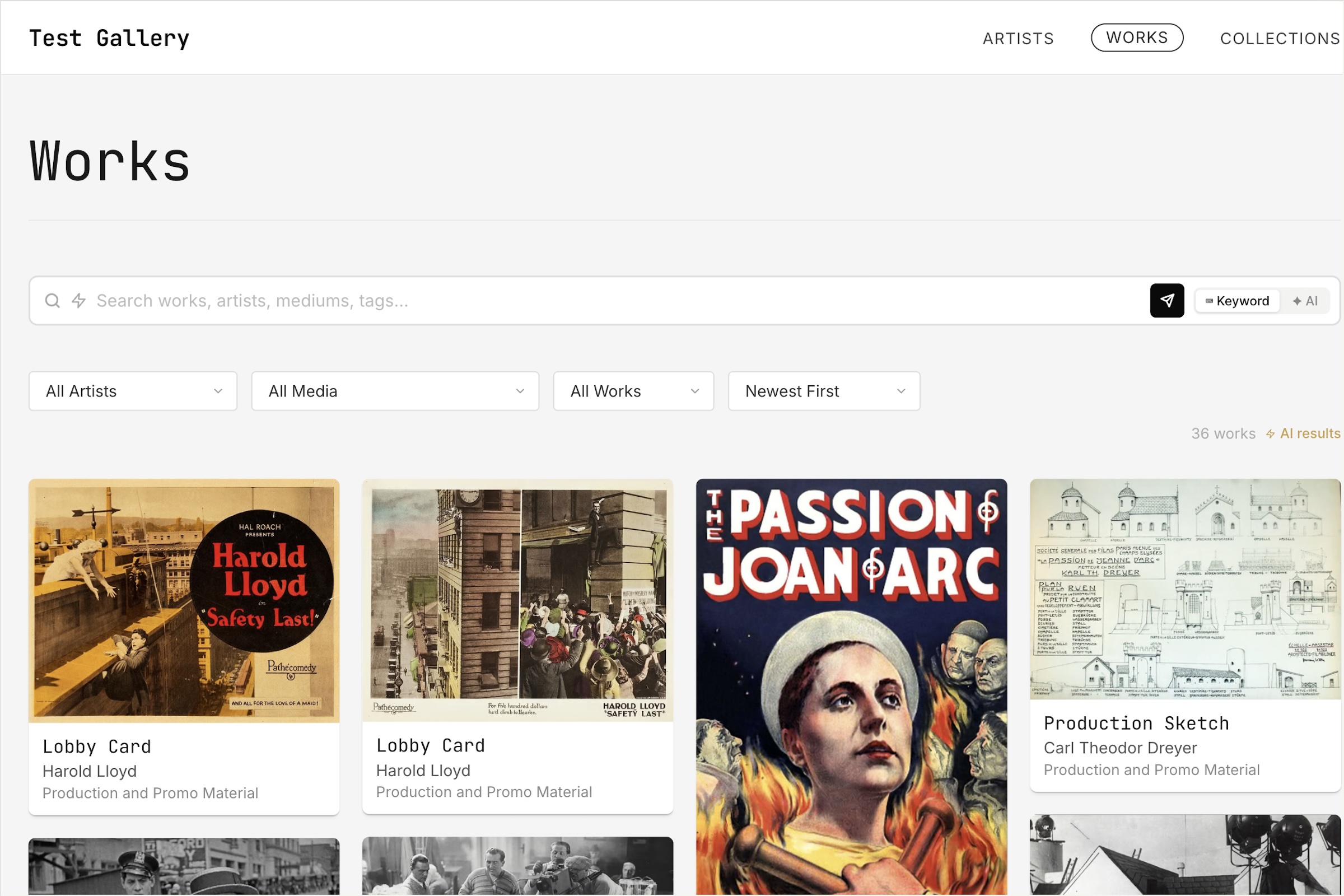Click the Test Gallery logo link

109,38
